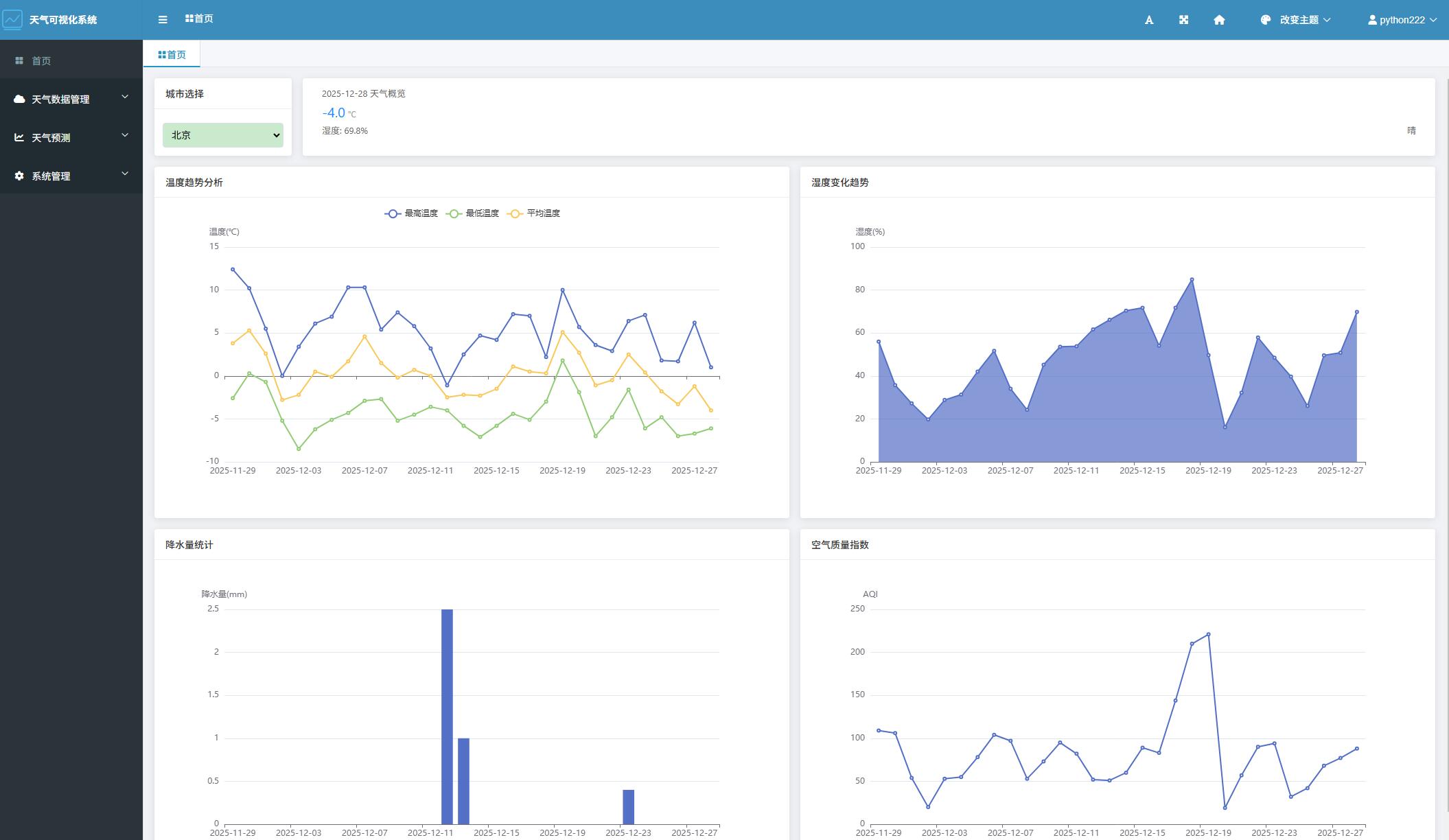Image resolution: width=1449 pixels, height=840 pixels.
Task: Select the 首页 page tab
Action: 172,54
